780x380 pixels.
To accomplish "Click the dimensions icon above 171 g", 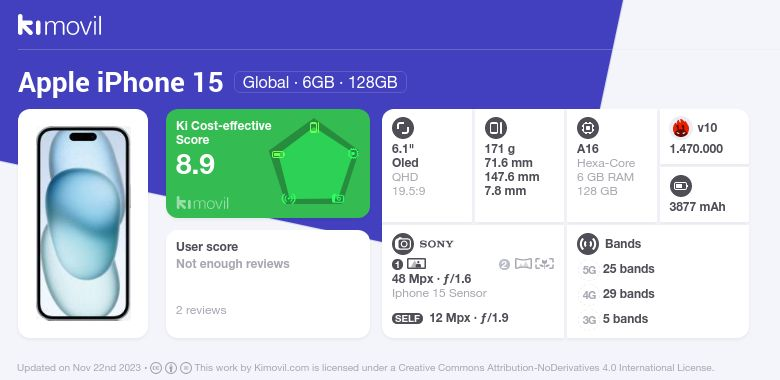I will pos(495,128).
